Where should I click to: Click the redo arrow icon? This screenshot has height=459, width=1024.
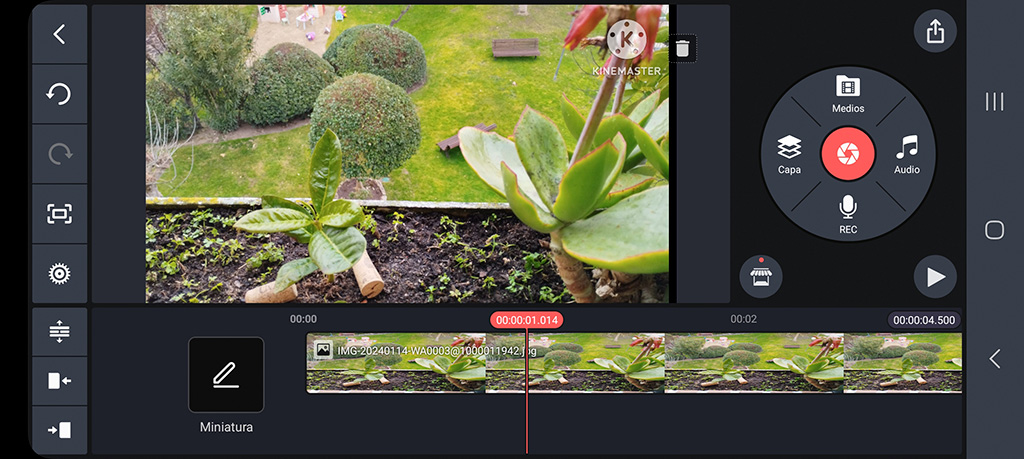click(x=59, y=154)
